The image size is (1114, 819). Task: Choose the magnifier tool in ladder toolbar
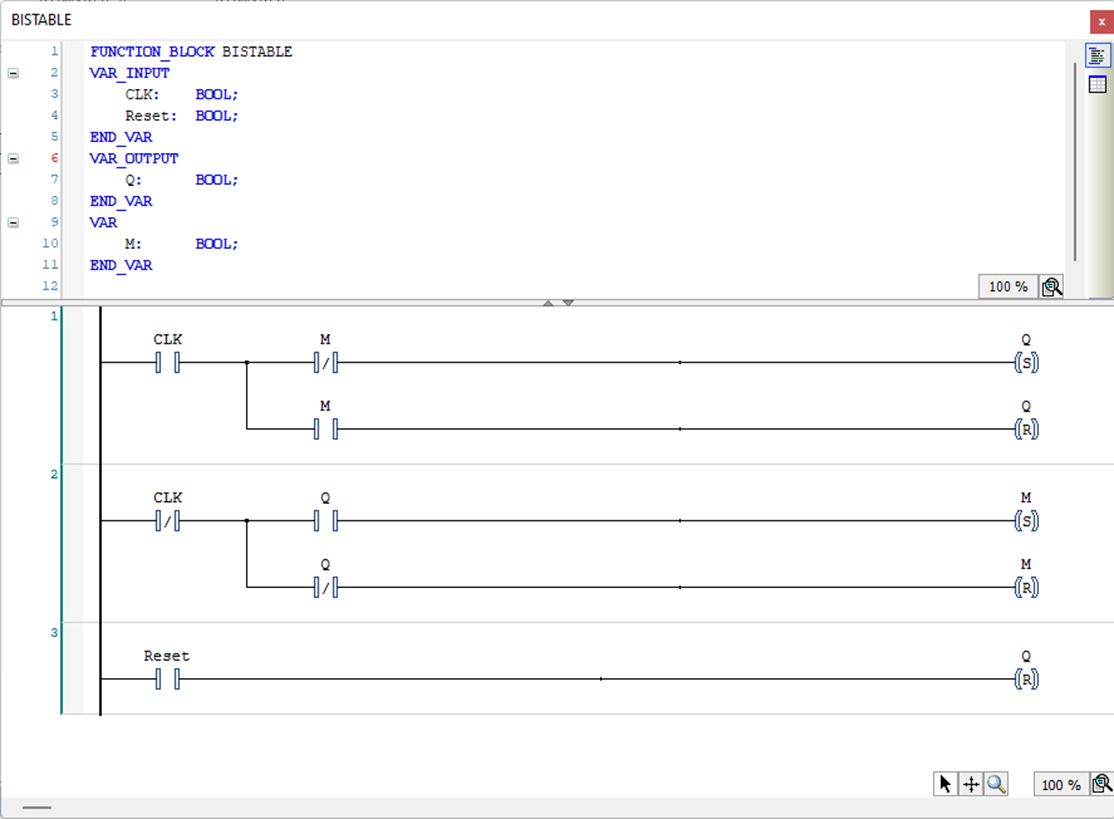click(x=996, y=784)
